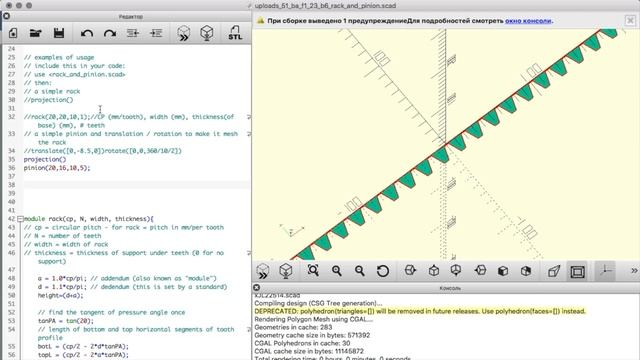The width and height of the screenshot is (640, 360).
Task: Preview the model from the editor toolbar
Action: [184, 33]
